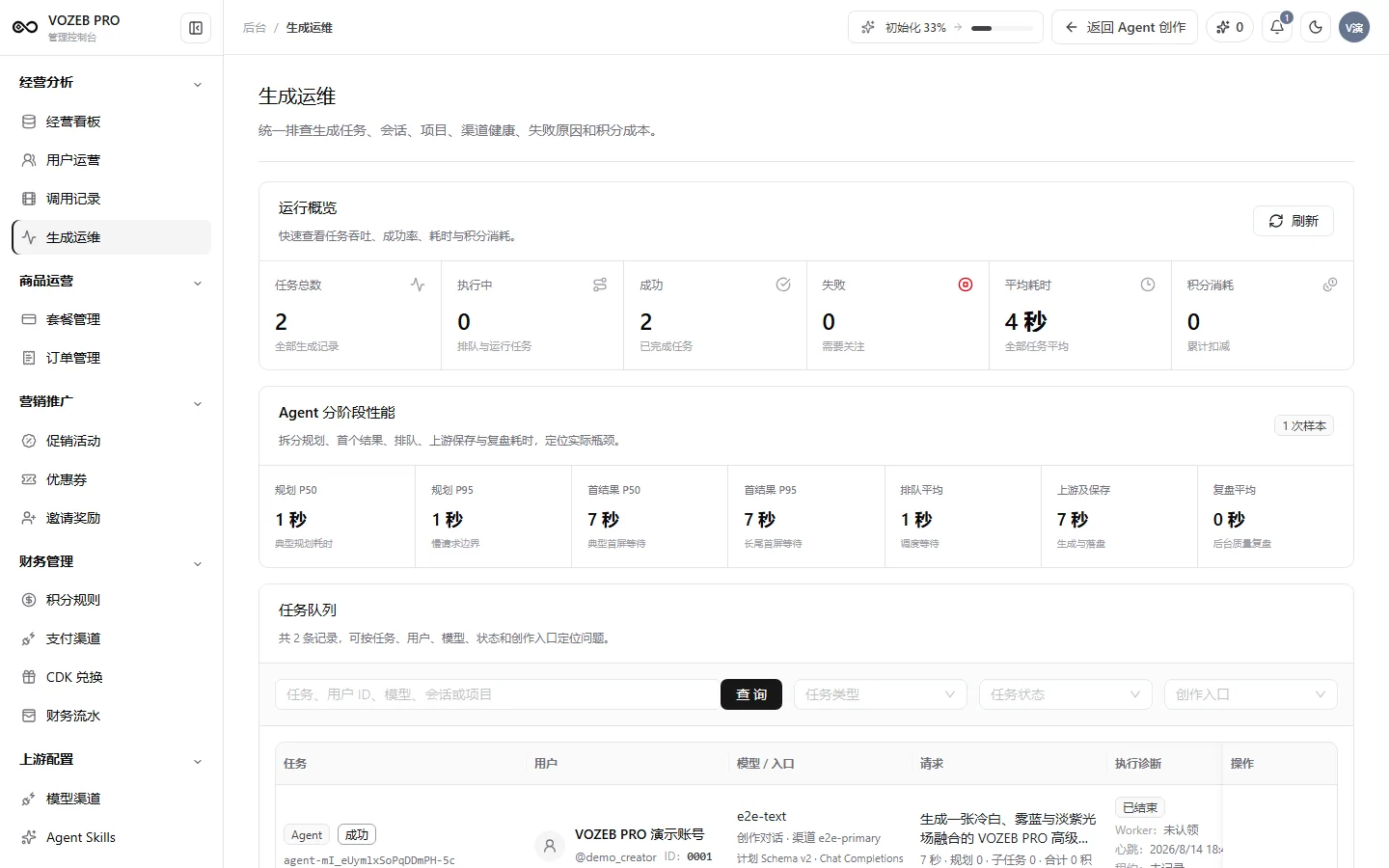Click 优惠券 ticket icon
The image size is (1389, 868).
(29, 479)
